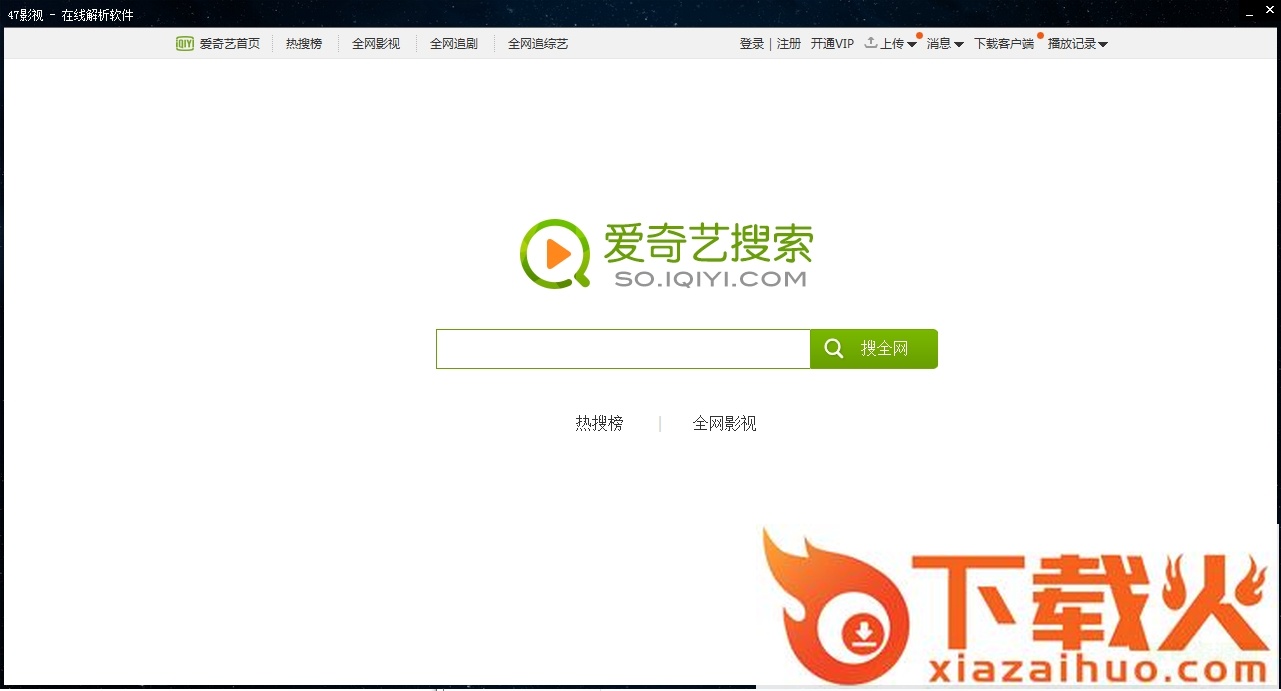Open the 全网影视 link below the search box
This screenshot has width=1281, height=691.
[x=725, y=424]
